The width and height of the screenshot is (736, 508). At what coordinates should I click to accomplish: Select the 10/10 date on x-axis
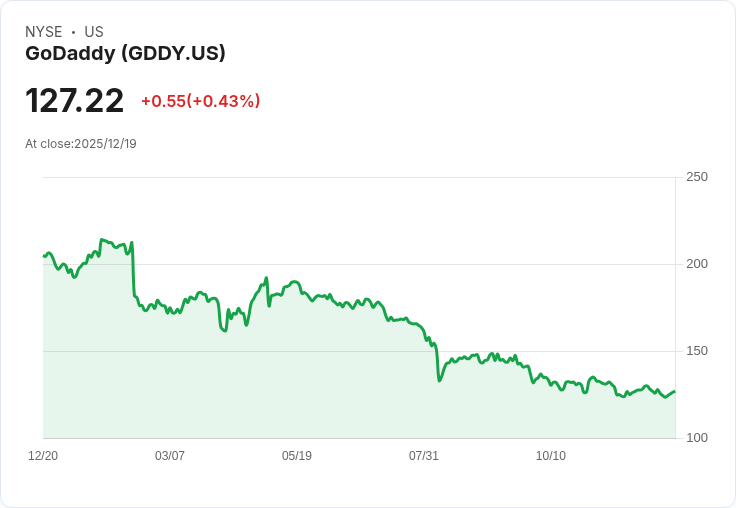pyautogui.click(x=551, y=456)
